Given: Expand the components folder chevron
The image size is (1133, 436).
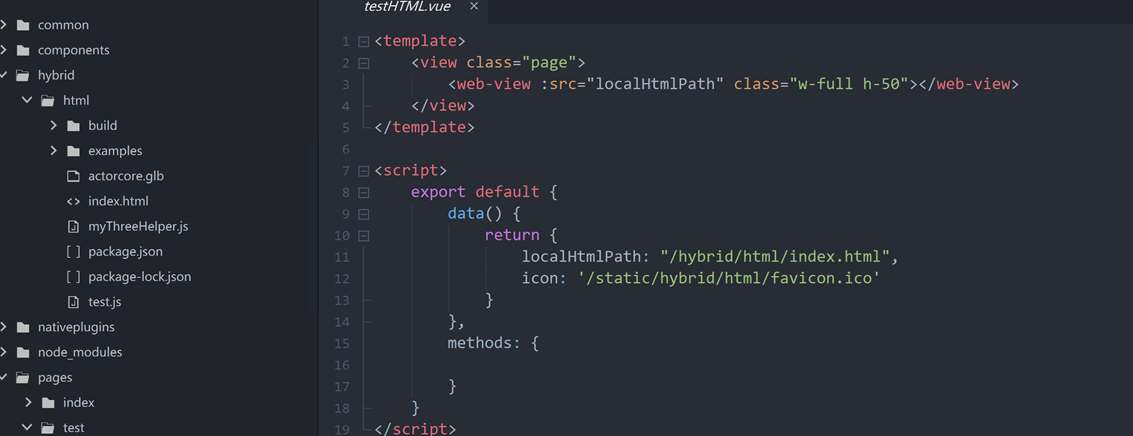Looking at the screenshot, I should point(4,51).
